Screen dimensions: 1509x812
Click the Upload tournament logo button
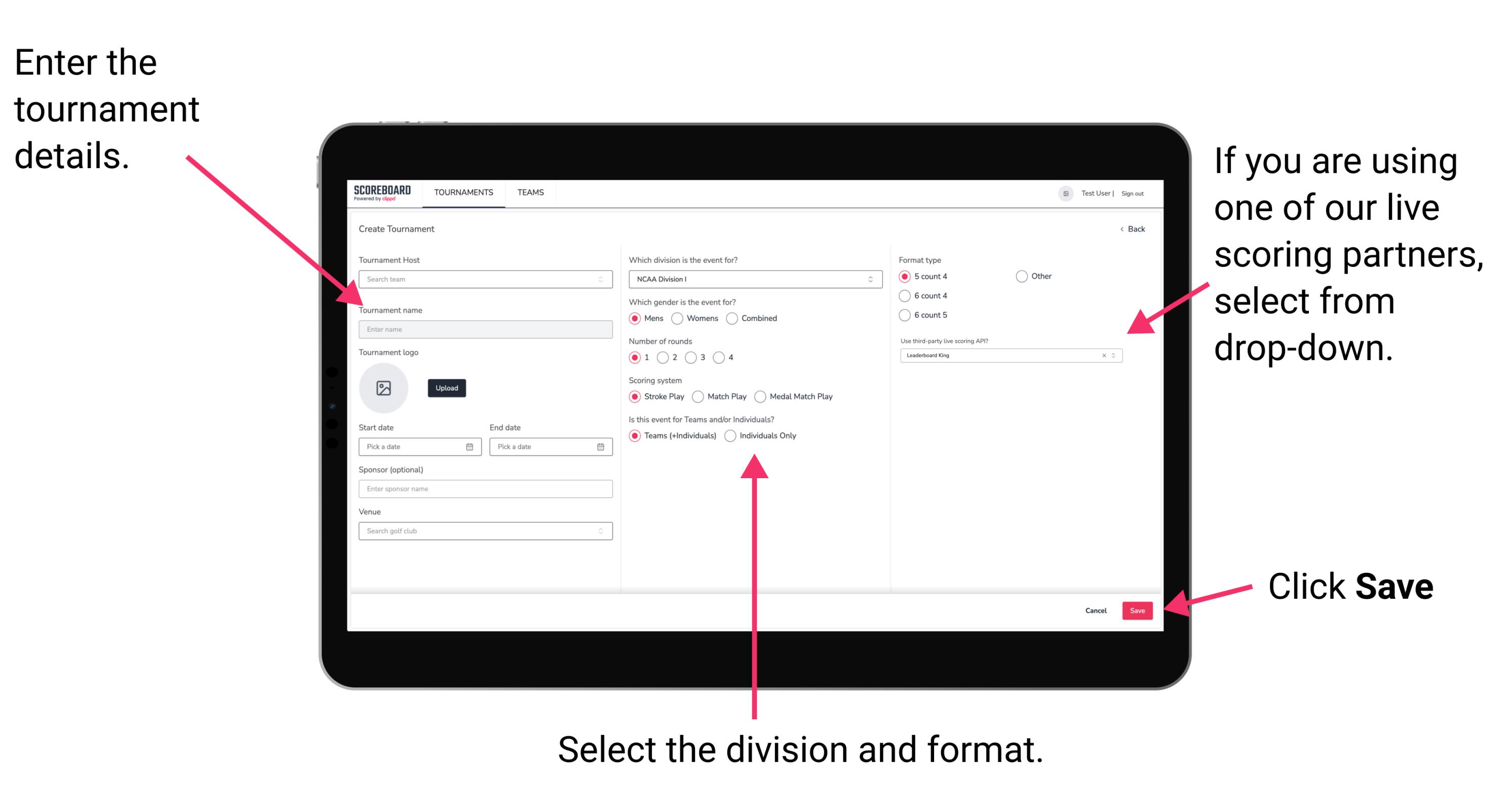coord(448,388)
